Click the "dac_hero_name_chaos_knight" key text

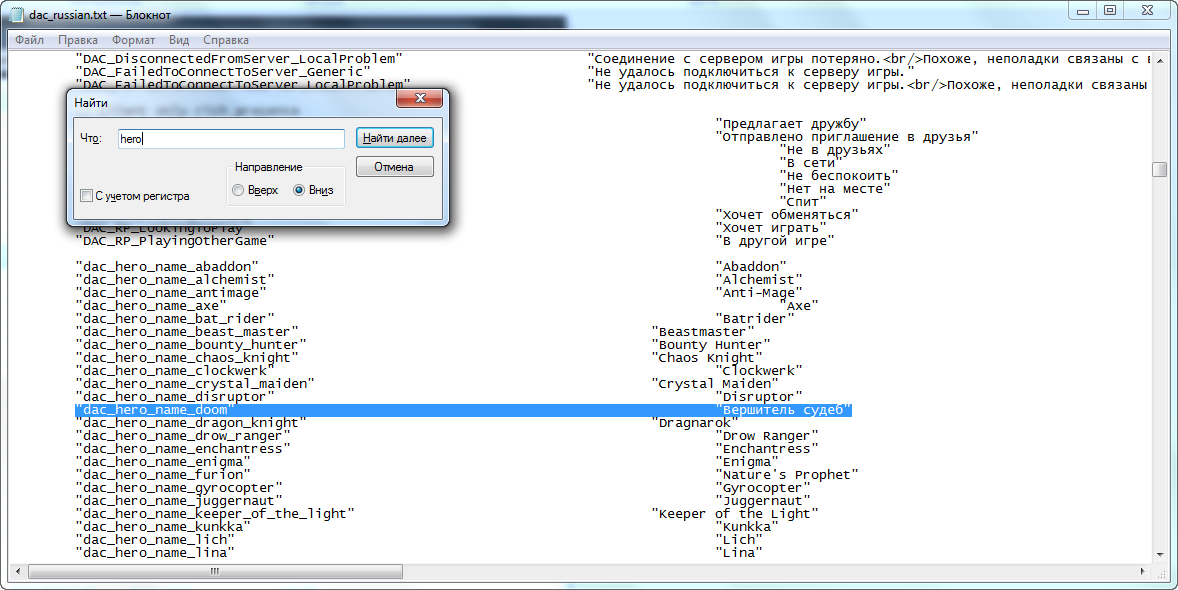[x=187, y=358]
